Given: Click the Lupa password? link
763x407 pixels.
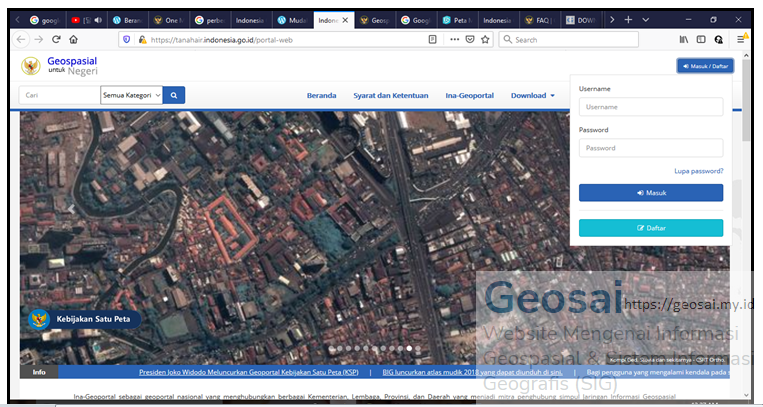Looking at the screenshot, I should point(699,171).
